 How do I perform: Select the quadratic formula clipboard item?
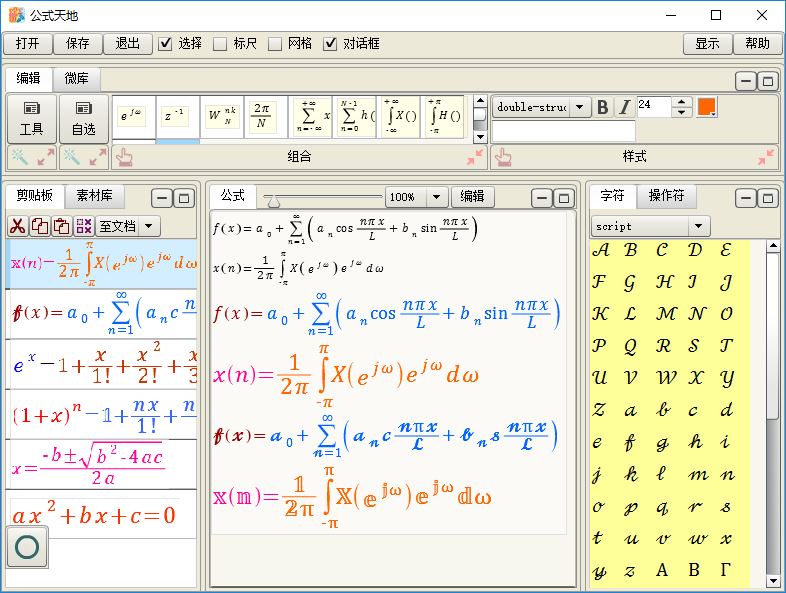101,464
